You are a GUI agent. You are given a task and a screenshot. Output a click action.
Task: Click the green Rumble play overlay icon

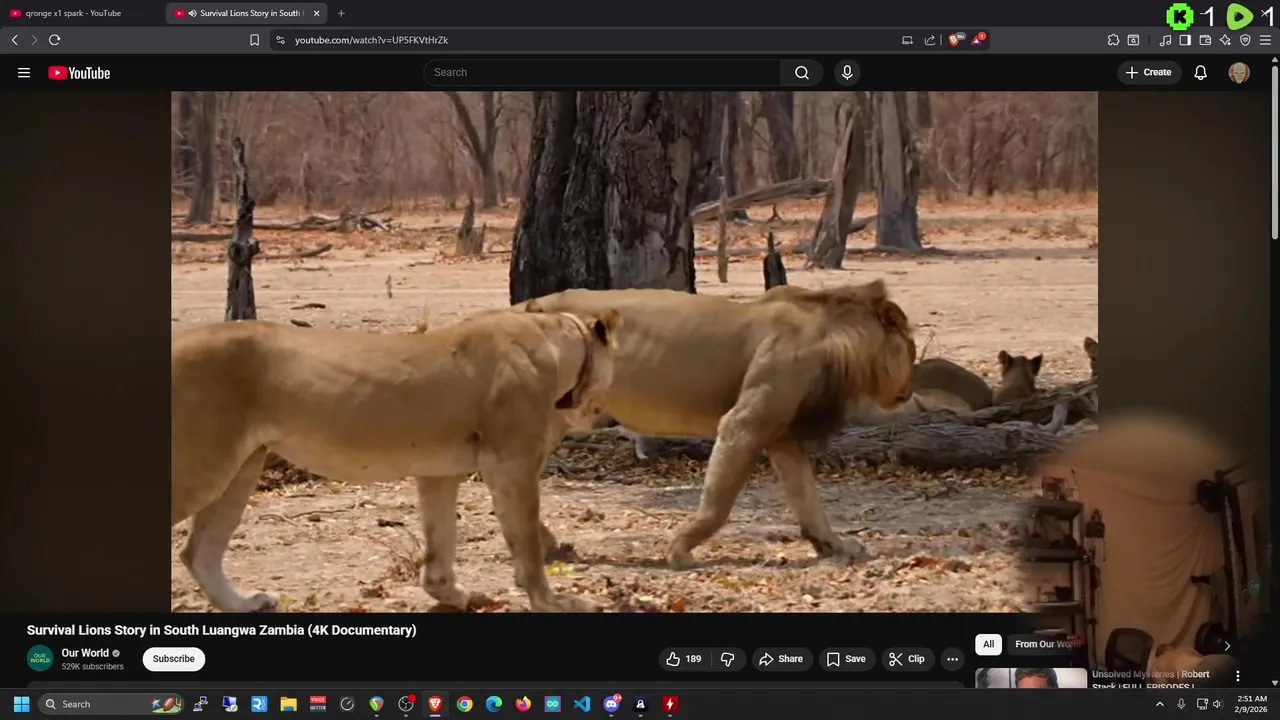click(x=1239, y=16)
